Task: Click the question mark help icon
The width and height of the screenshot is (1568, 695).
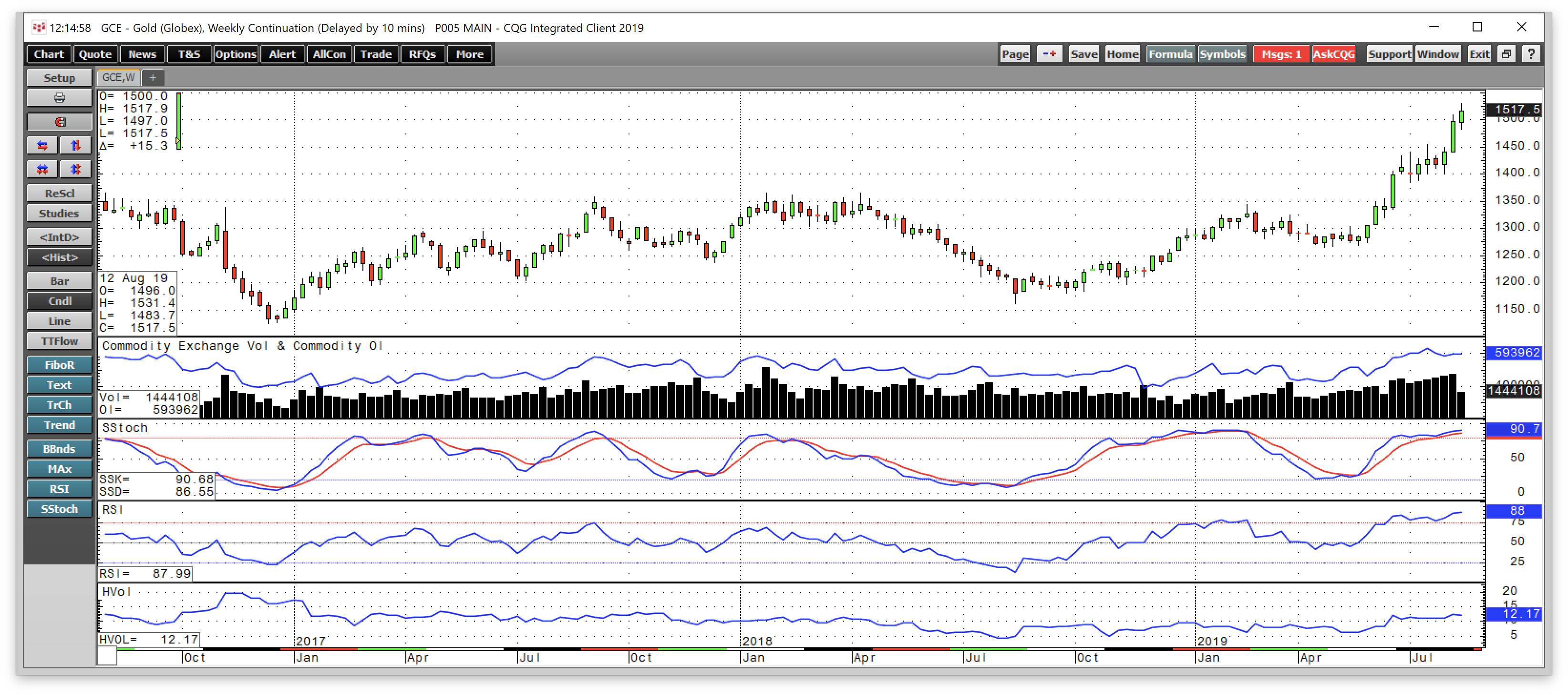Action: point(1531,54)
